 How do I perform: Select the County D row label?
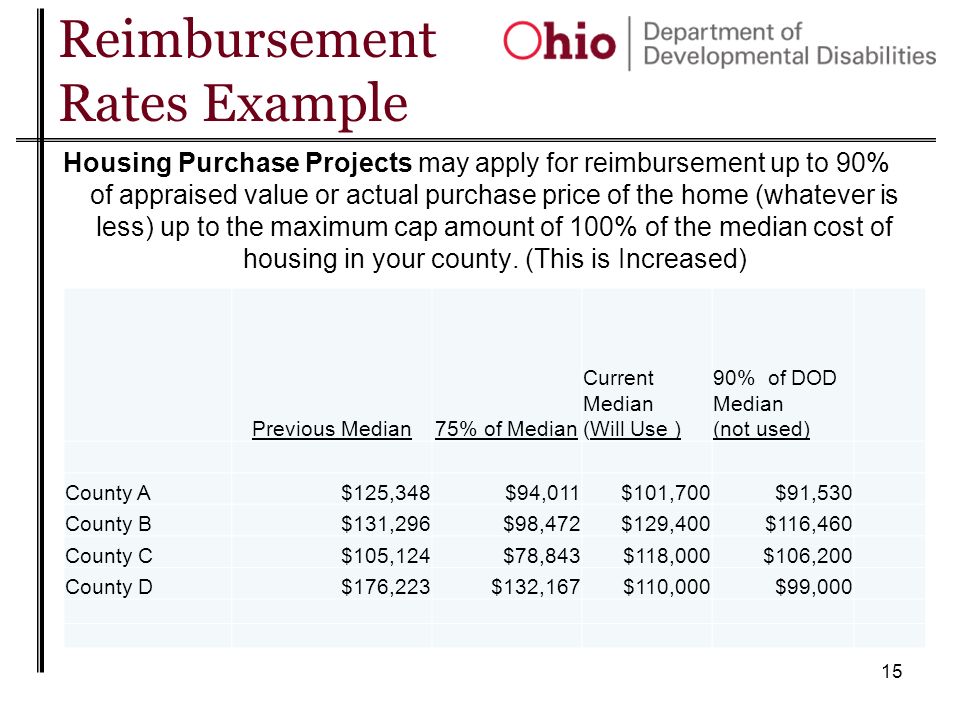pyautogui.click(x=108, y=587)
